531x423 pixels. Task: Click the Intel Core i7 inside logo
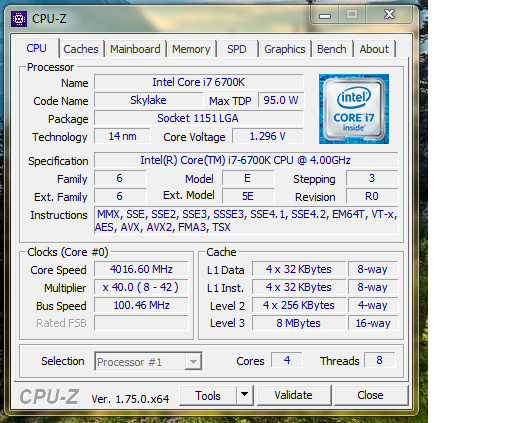pos(354,109)
